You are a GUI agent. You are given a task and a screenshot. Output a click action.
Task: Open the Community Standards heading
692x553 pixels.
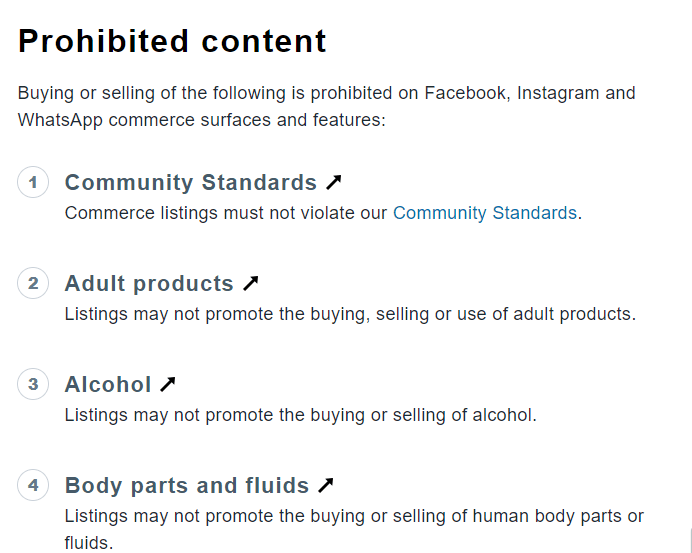(x=191, y=182)
